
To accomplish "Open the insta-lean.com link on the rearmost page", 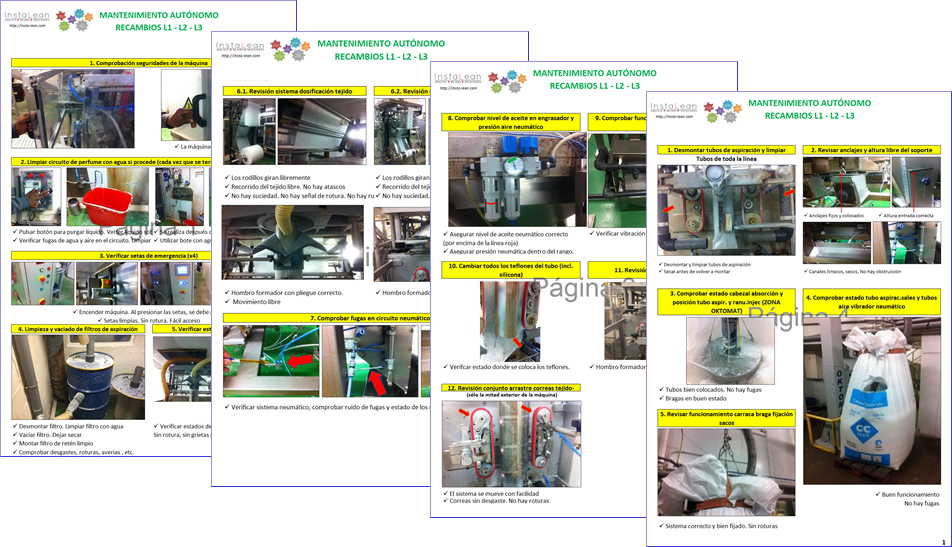I will click(26, 27).
